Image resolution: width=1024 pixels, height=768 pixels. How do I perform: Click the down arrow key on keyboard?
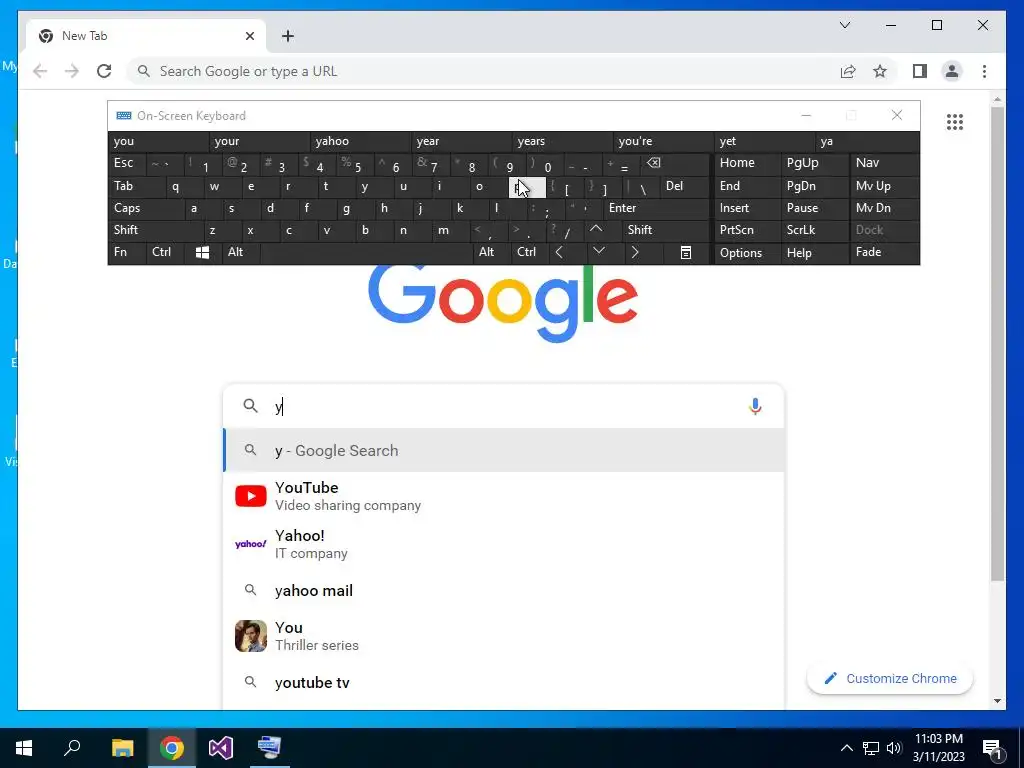pyautogui.click(x=598, y=251)
